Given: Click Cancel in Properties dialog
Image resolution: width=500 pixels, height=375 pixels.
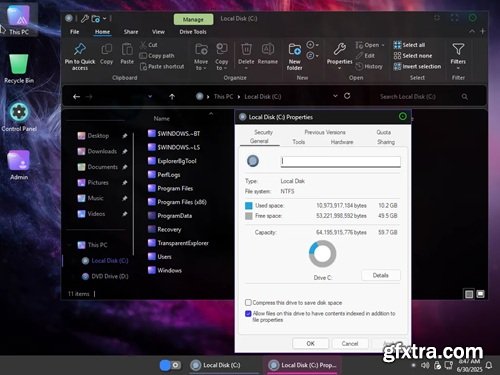Looking at the screenshot, I should pos(350,343).
